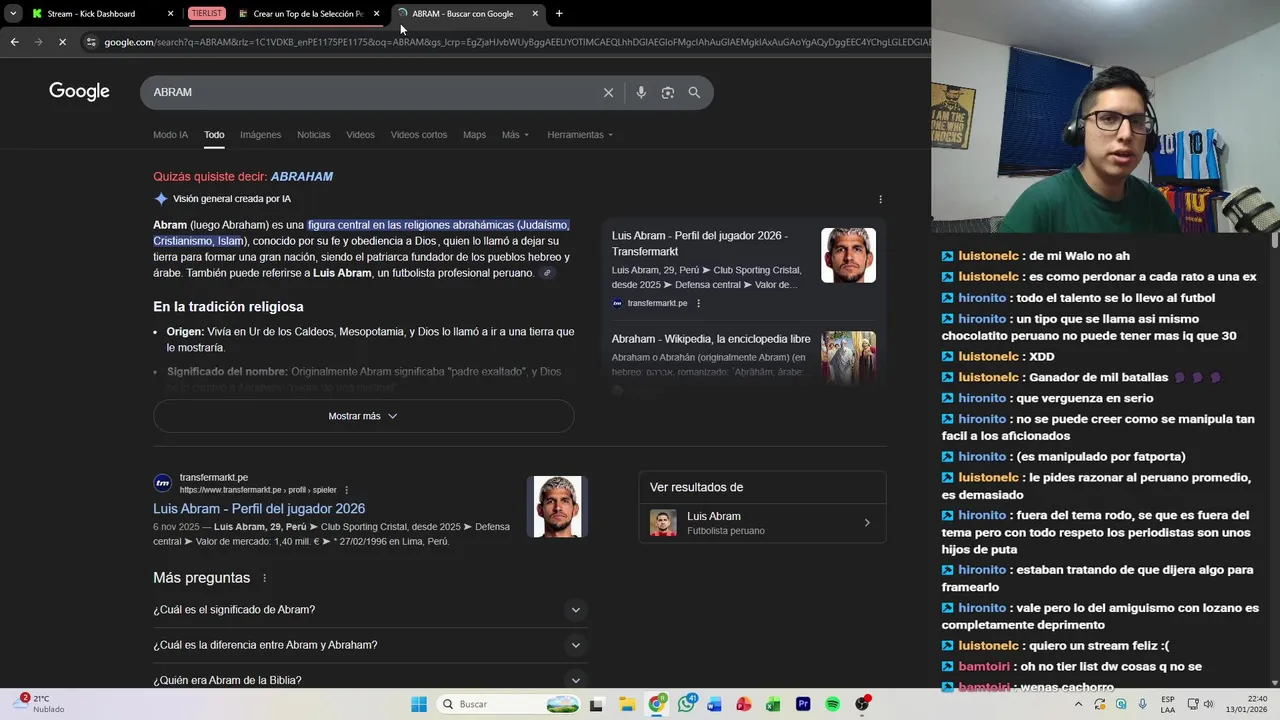Open the Más dropdown in search tabs
This screenshot has height=720, width=1280.
tap(515, 135)
